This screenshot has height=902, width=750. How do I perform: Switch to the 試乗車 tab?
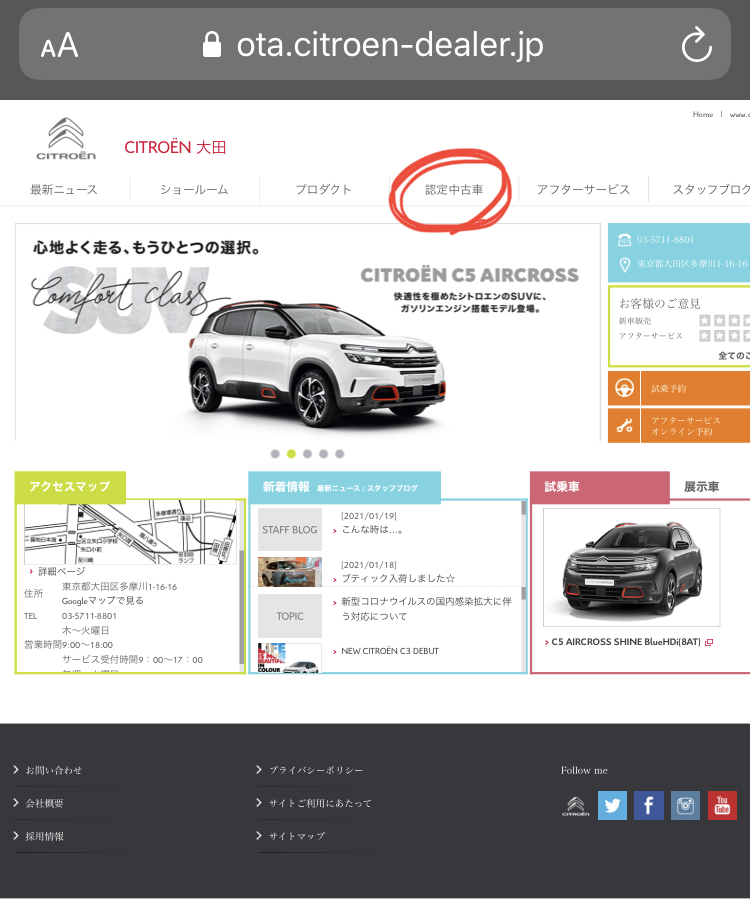tap(600, 487)
